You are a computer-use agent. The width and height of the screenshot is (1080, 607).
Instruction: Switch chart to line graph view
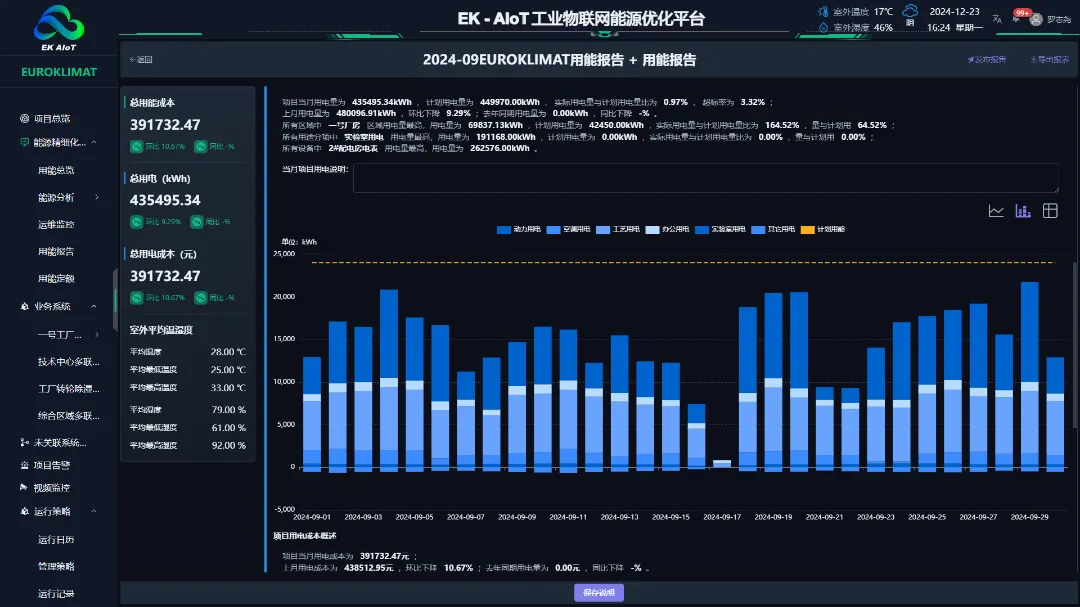996,210
